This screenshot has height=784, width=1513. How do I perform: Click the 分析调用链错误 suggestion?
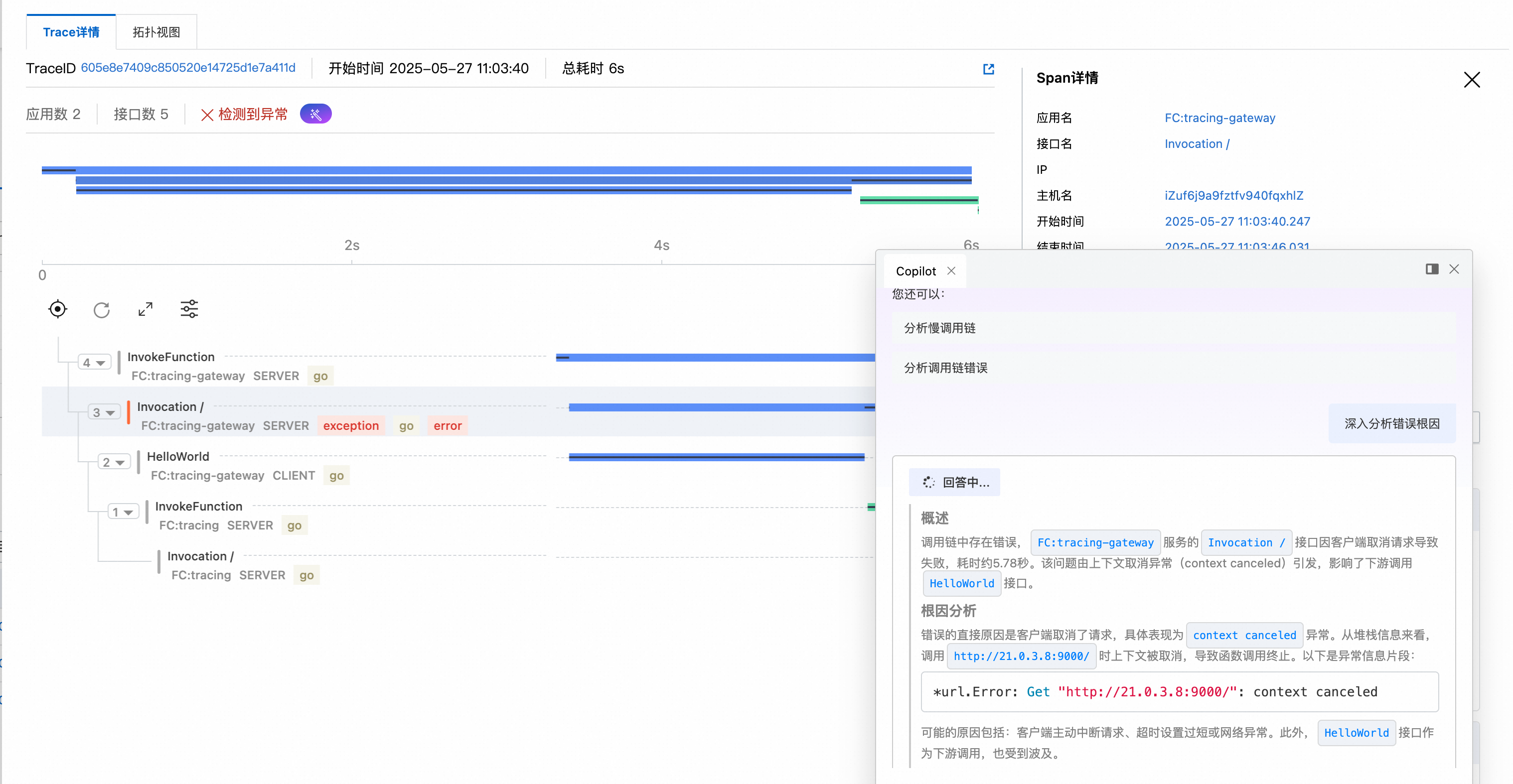(x=946, y=368)
